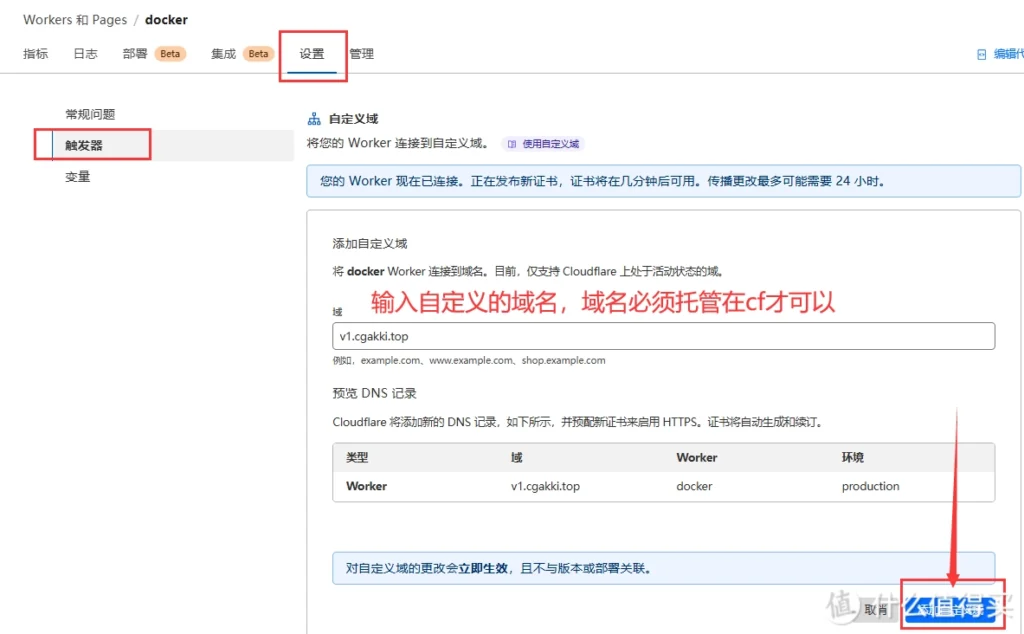Click the domain input field with v1.cgakki.top

[x=663, y=336]
